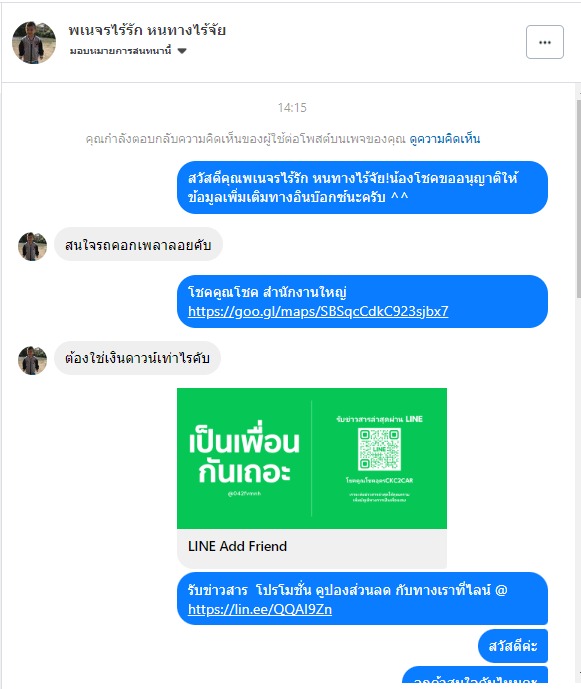Click the 14:15 timestamp
Viewport: 581px width, 689px height.
point(292,108)
